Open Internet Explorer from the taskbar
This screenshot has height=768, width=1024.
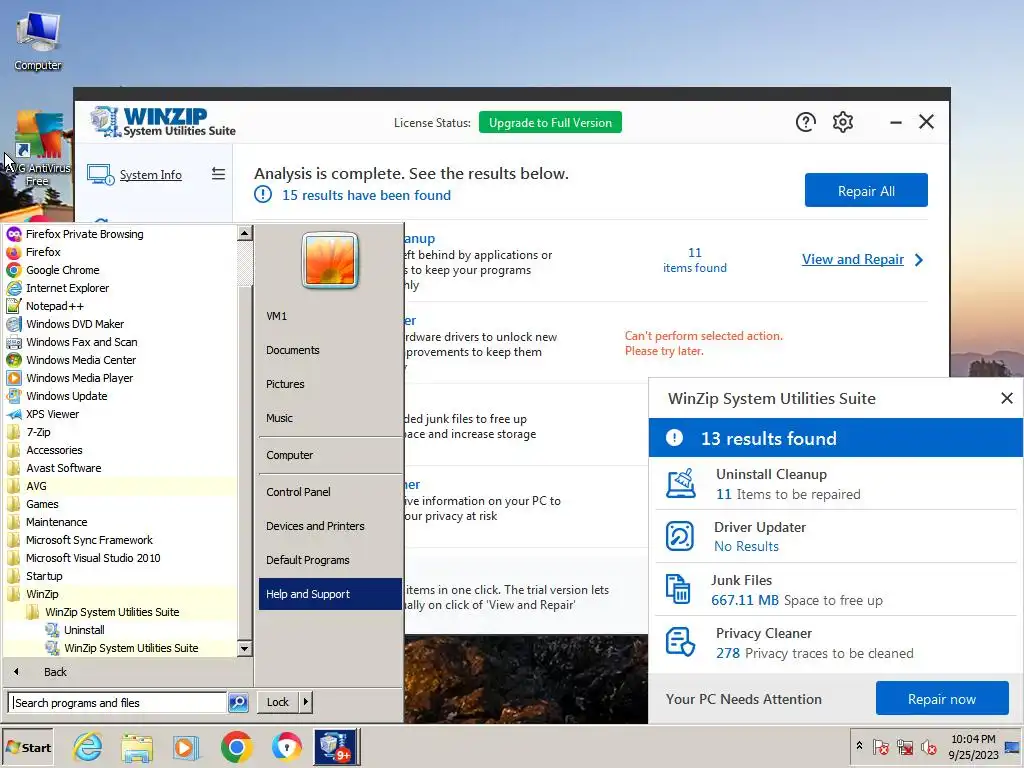pos(88,747)
